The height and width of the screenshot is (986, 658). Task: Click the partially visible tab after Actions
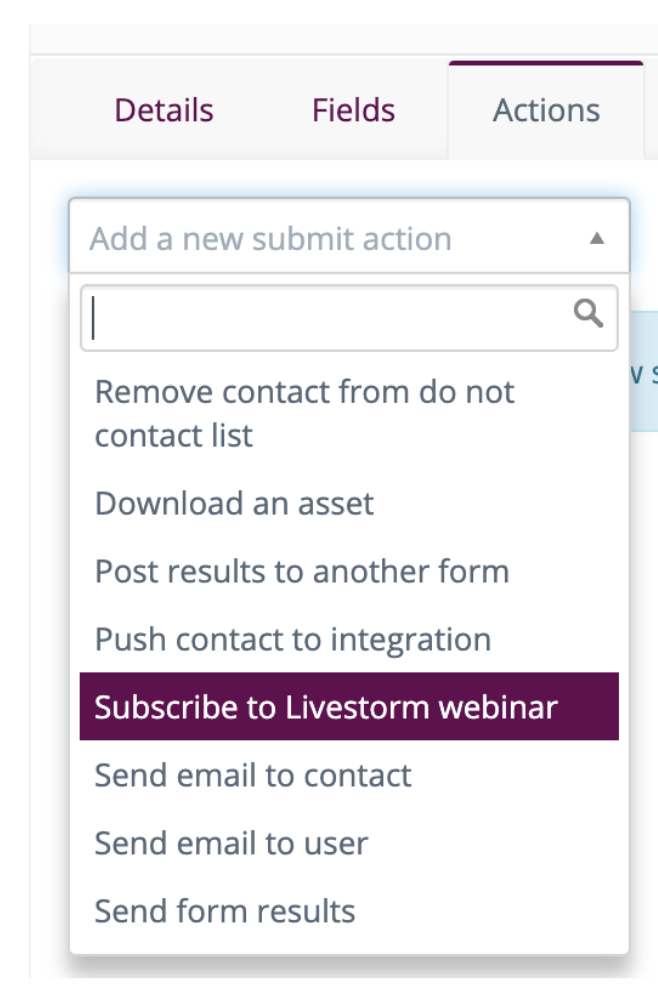point(652,111)
